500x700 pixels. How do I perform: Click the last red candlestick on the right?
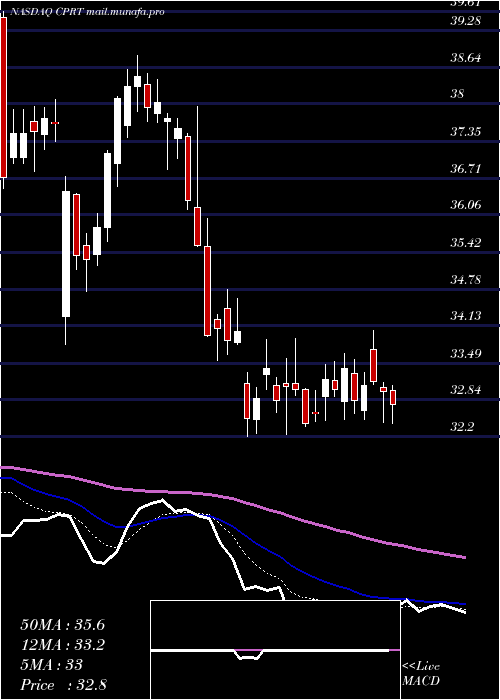393,397
